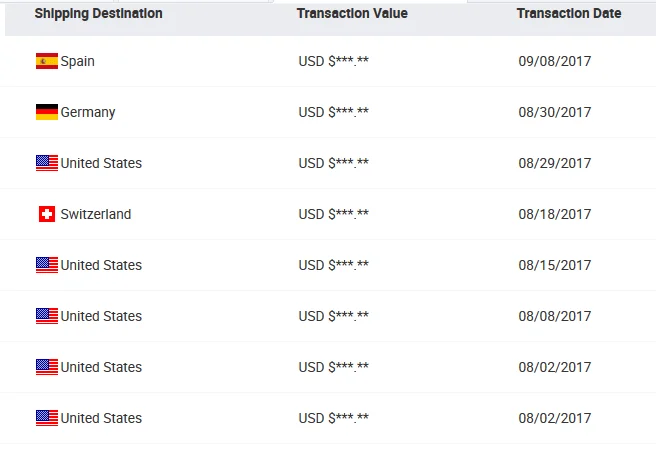Sort by the Transaction Value column header
656x452 pixels.
(352, 14)
